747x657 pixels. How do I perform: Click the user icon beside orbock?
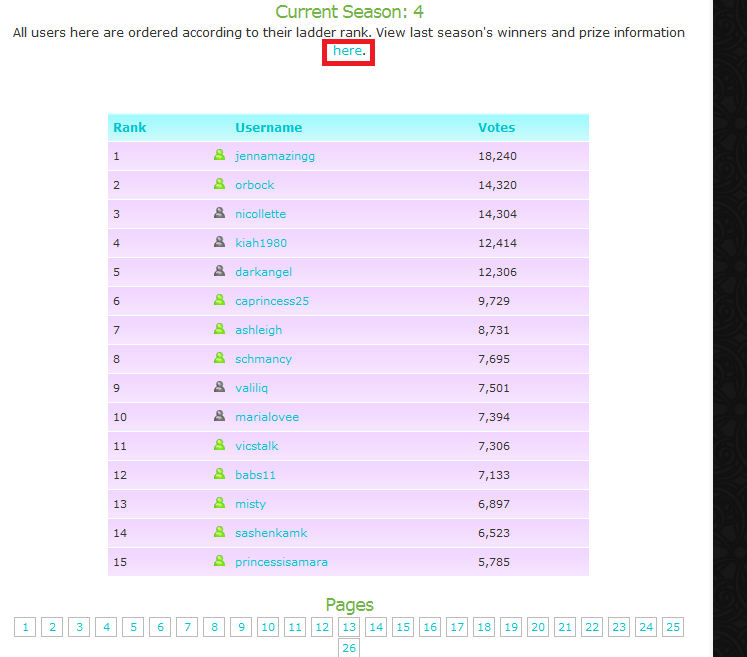pyautogui.click(x=219, y=184)
